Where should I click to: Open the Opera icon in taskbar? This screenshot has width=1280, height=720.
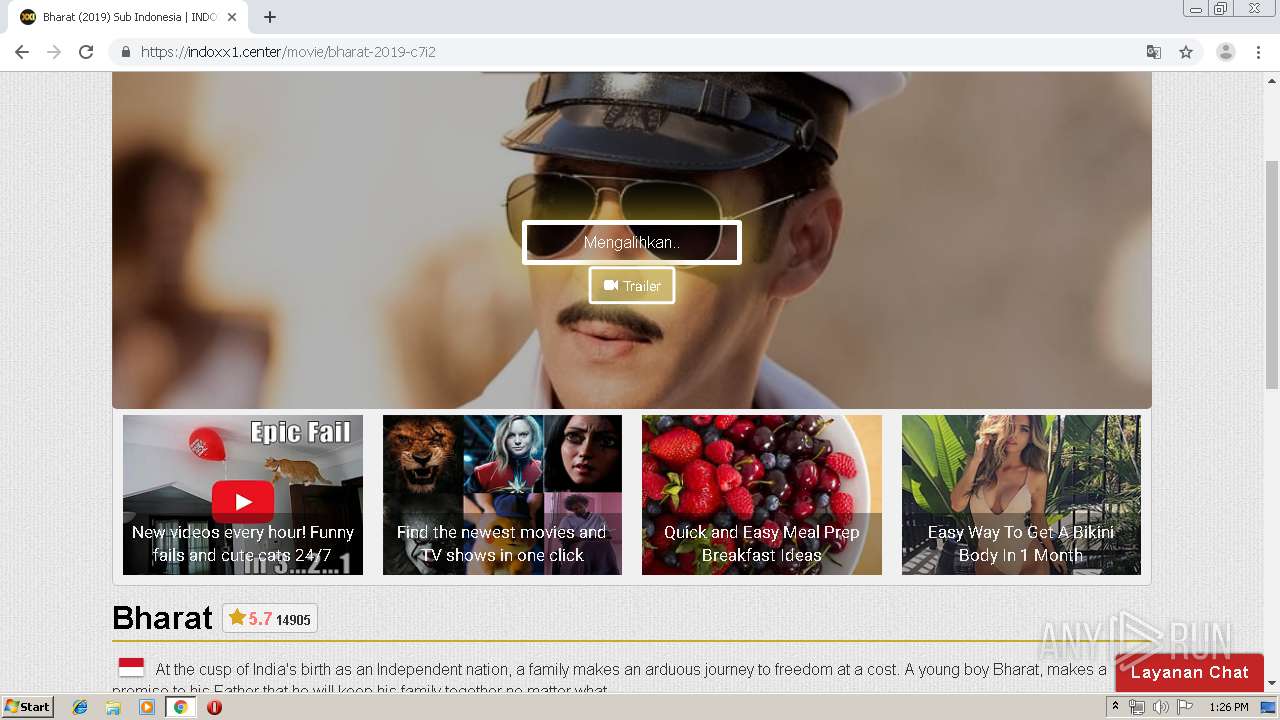(x=214, y=707)
